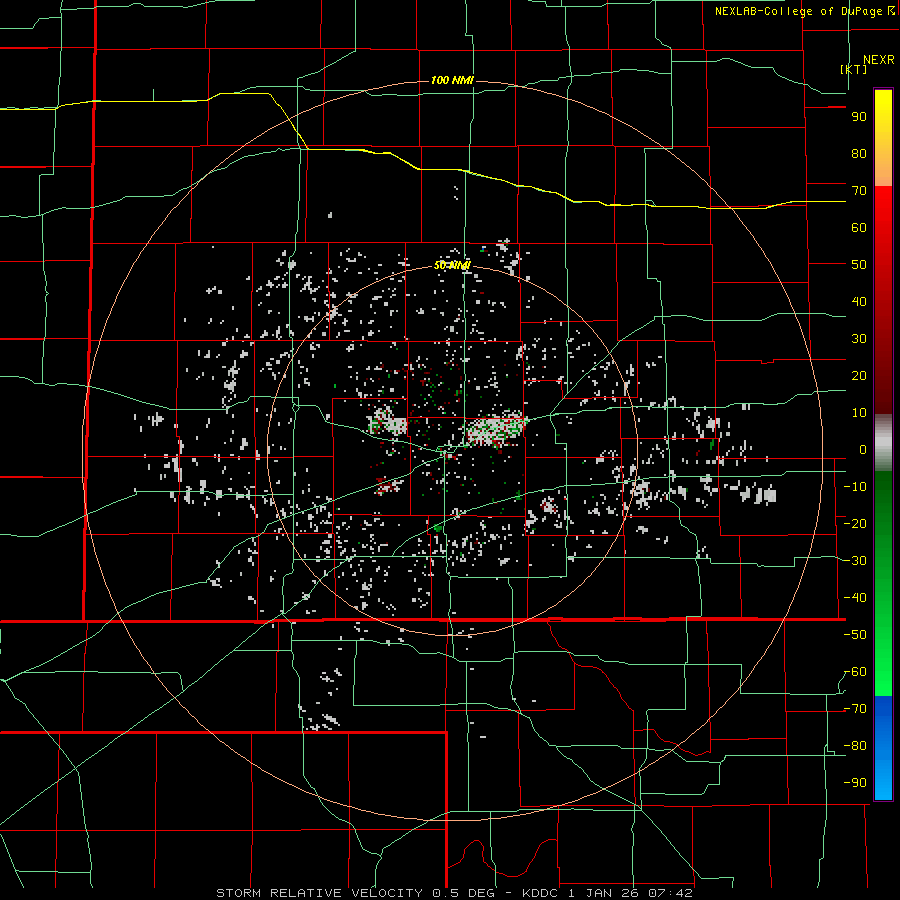The width and height of the screenshot is (900, 900).
Task: Select the -90 scale value
Action: 855,783
